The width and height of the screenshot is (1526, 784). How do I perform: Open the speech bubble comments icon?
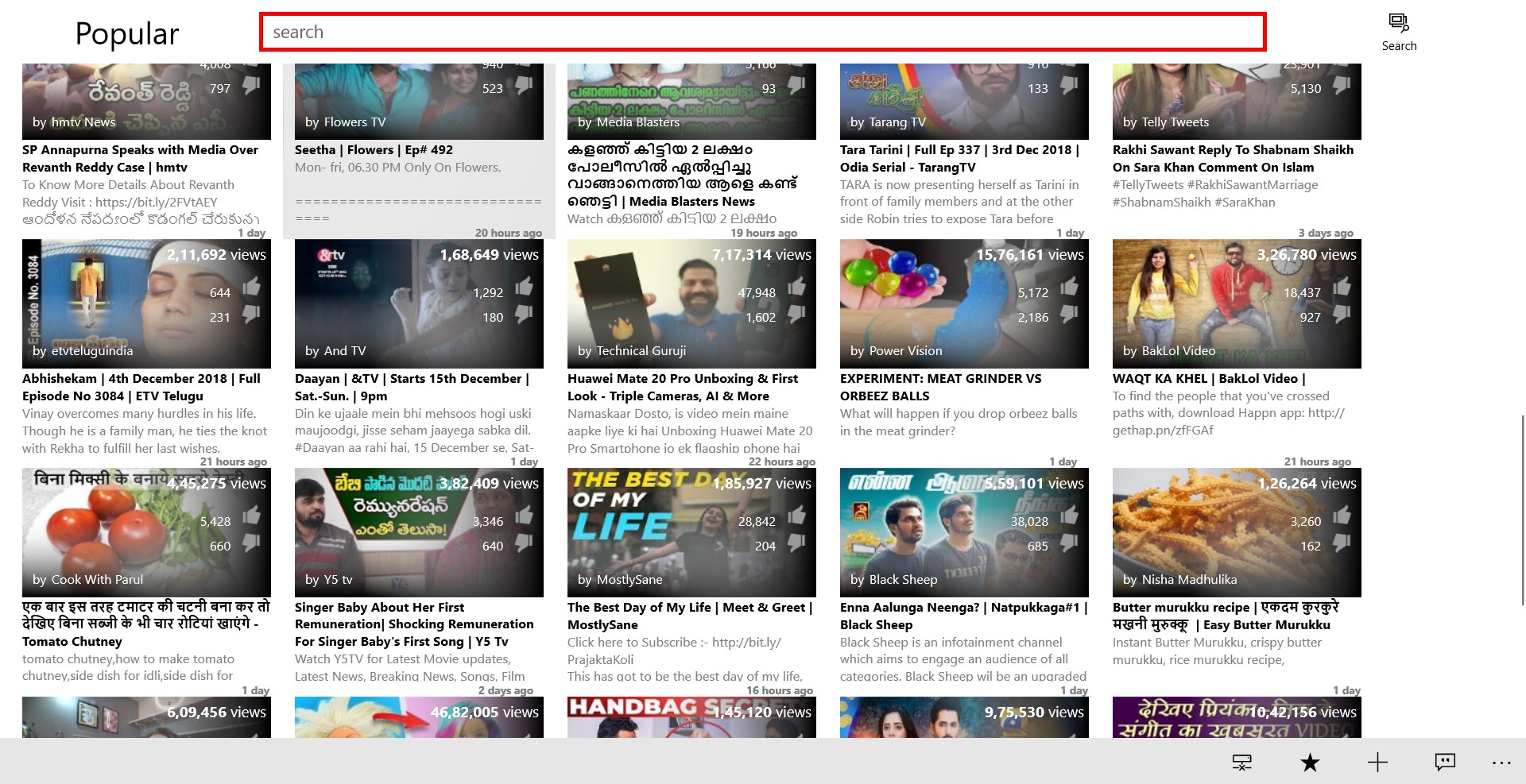pyautogui.click(x=1445, y=763)
